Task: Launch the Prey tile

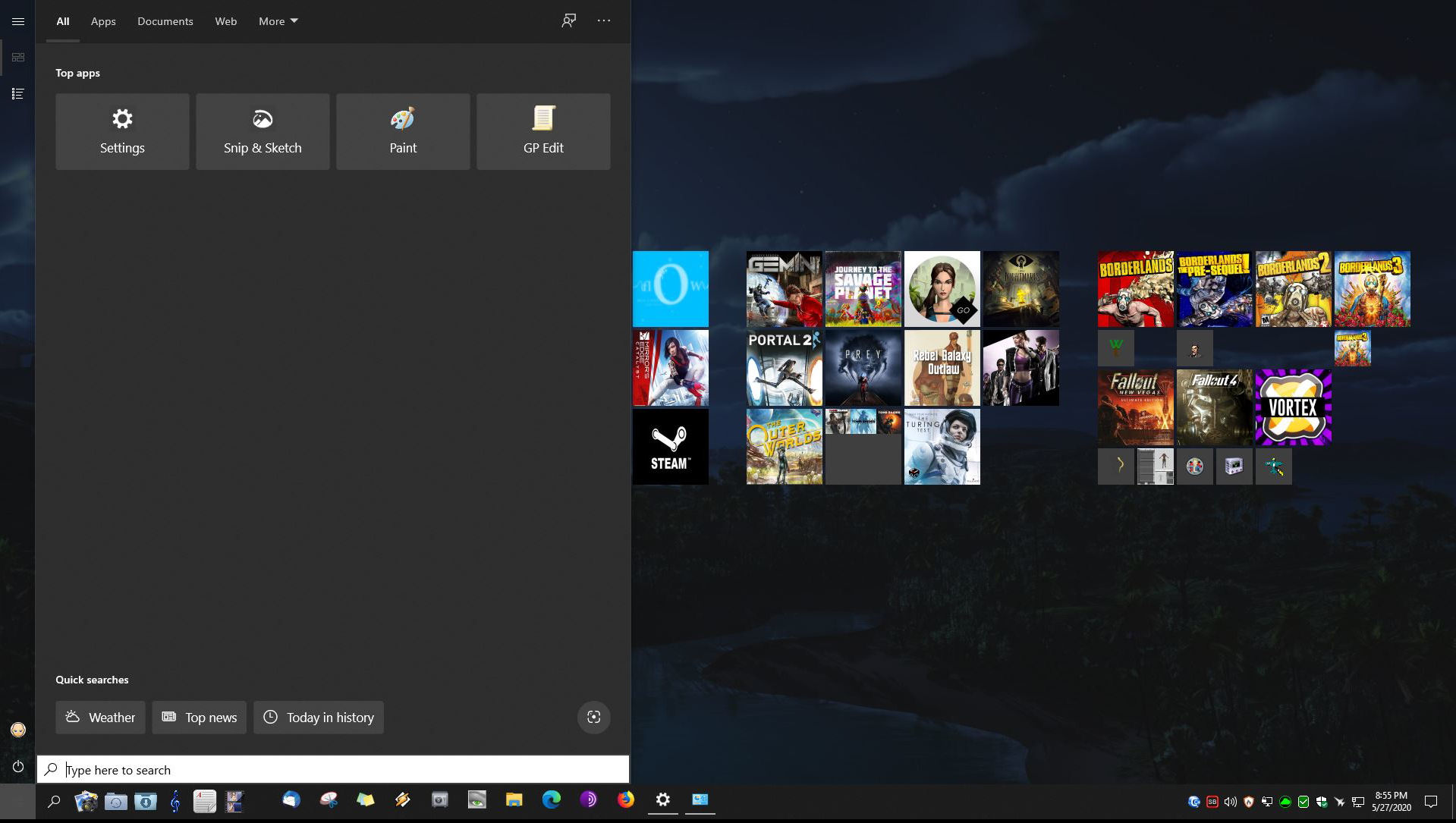Action: [863, 368]
